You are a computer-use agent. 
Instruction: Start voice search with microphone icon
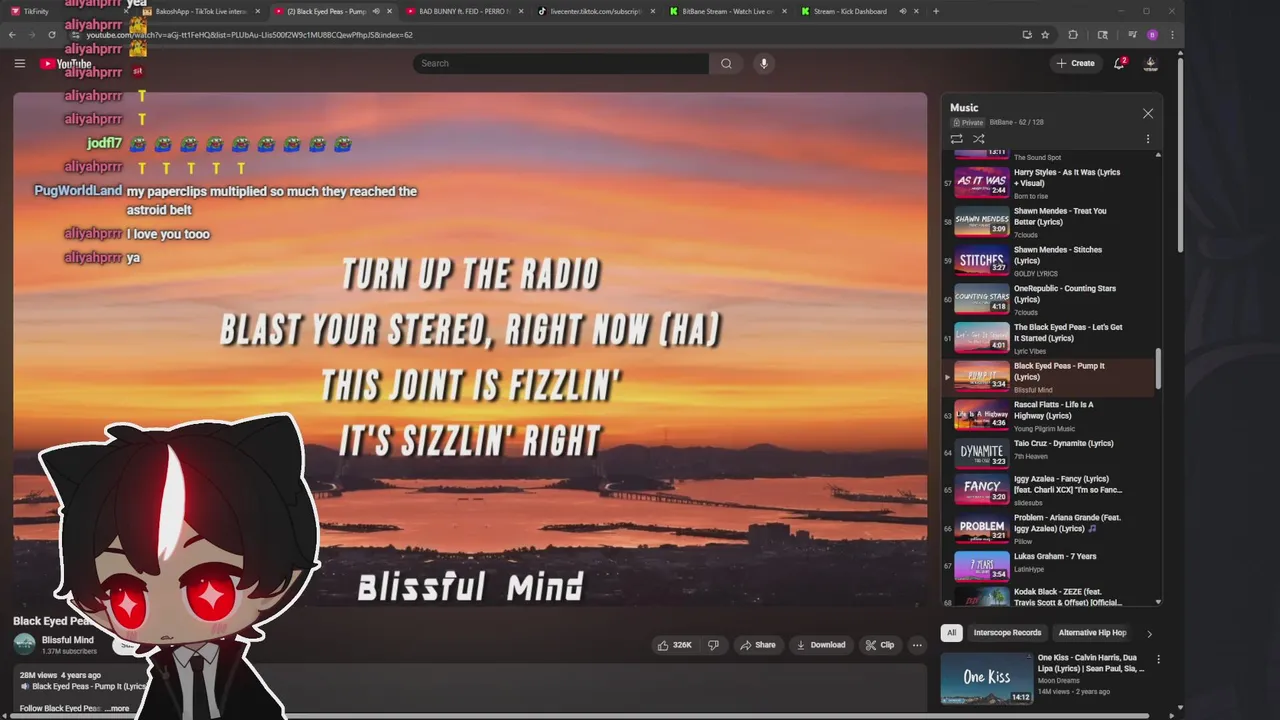click(764, 63)
